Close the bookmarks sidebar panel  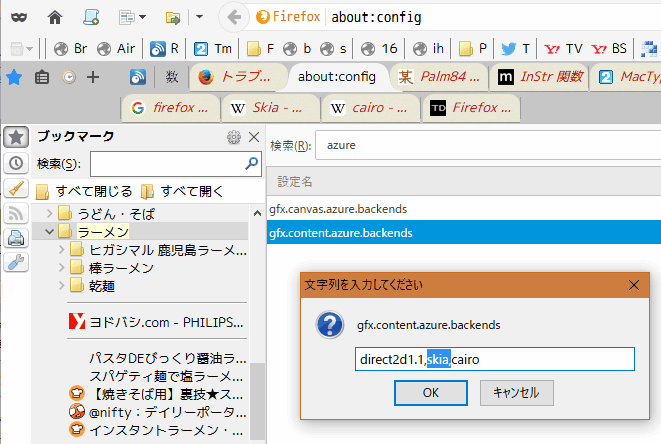[x=254, y=137]
